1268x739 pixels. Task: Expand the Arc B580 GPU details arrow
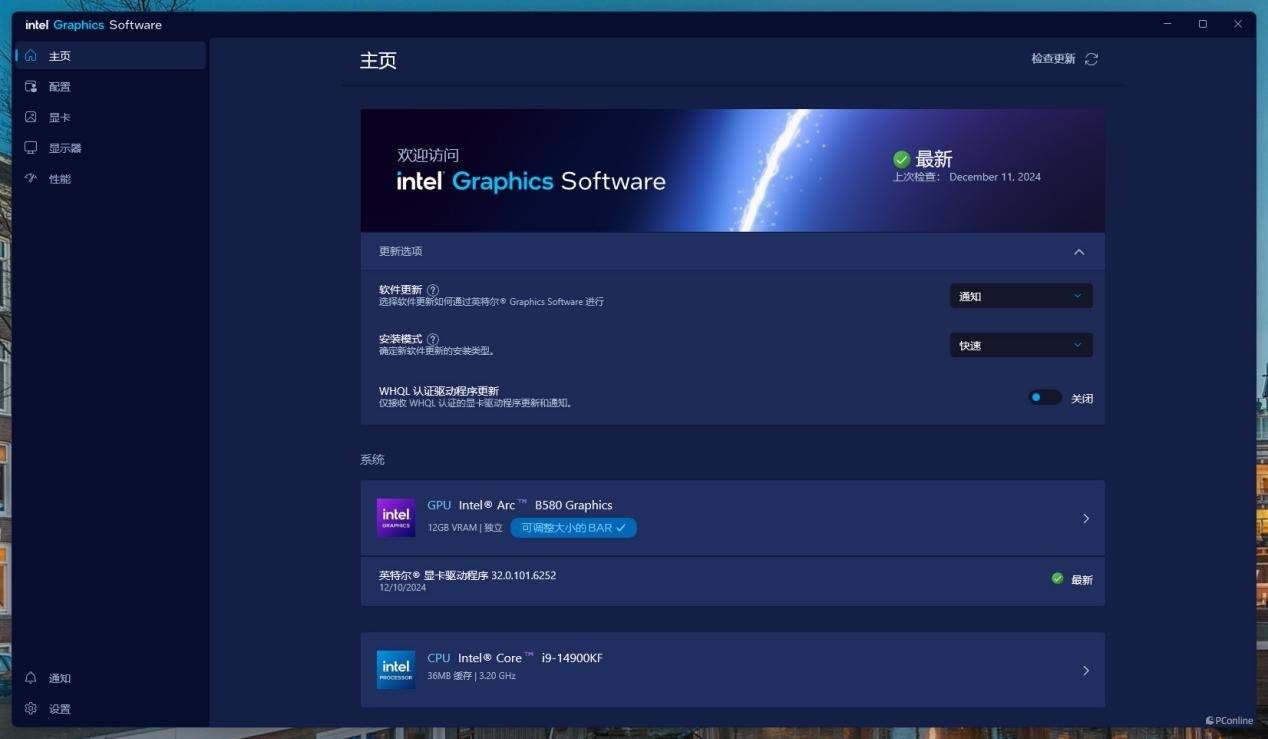point(1086,519)
